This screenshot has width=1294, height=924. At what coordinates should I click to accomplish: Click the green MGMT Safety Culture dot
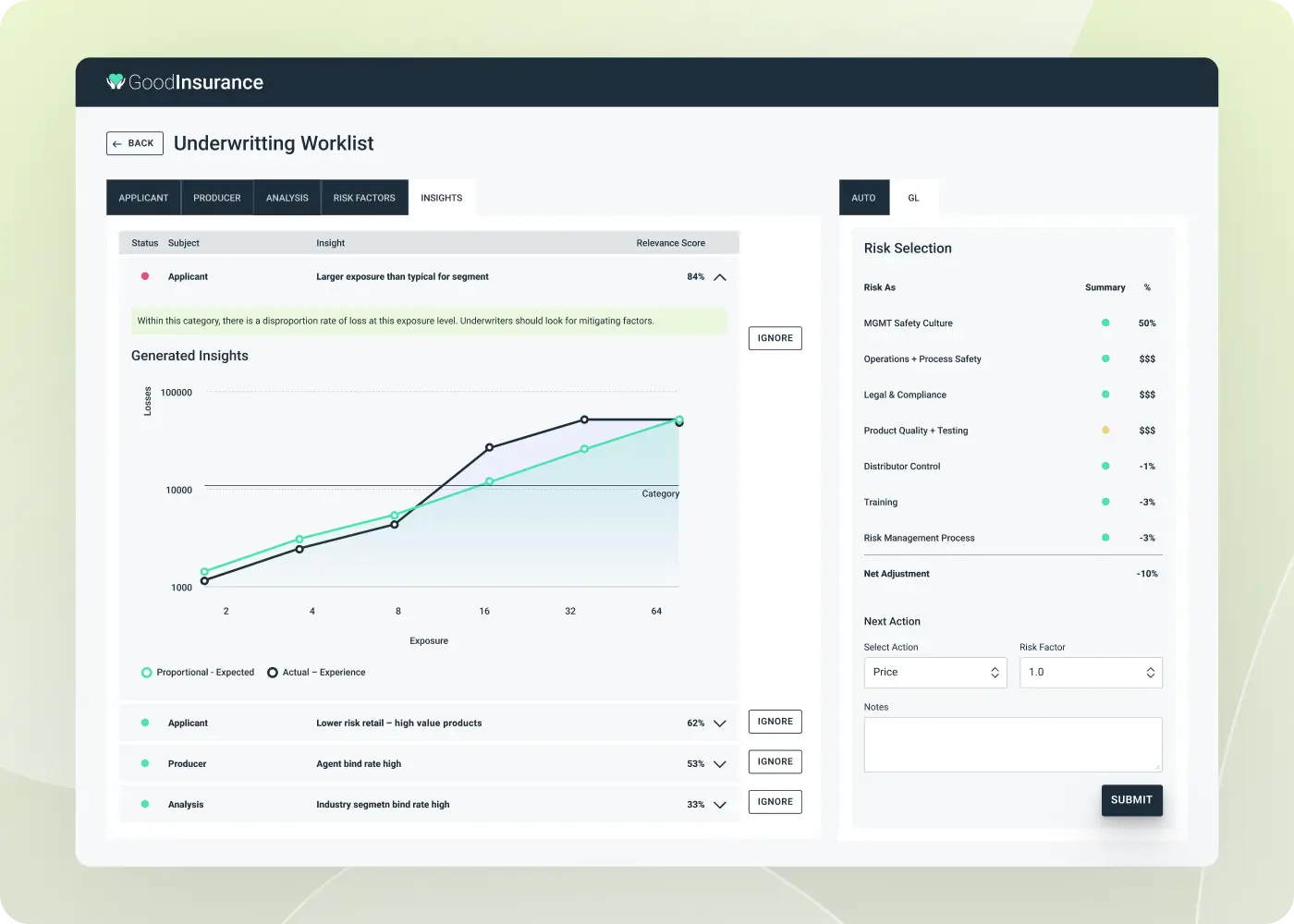(x=1105, y=323)
